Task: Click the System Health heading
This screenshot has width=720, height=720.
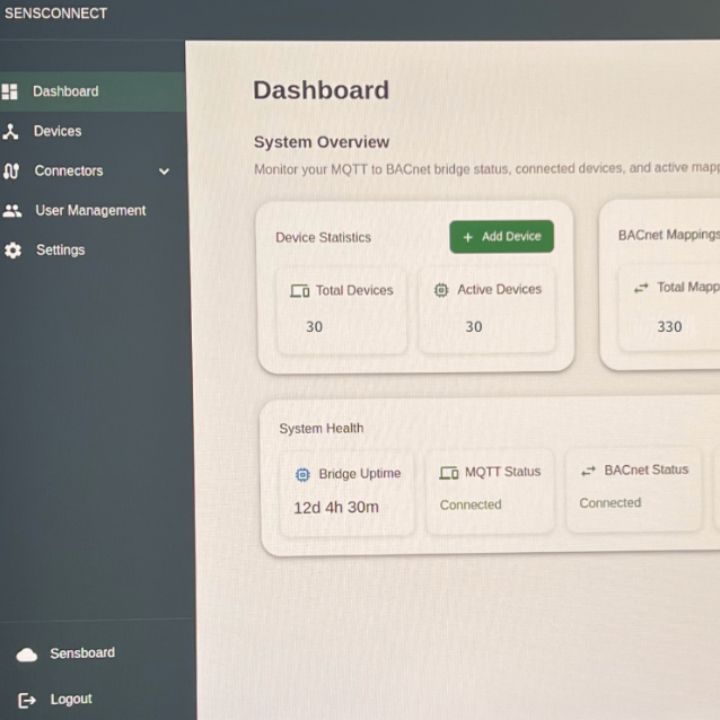Action: 321,428
